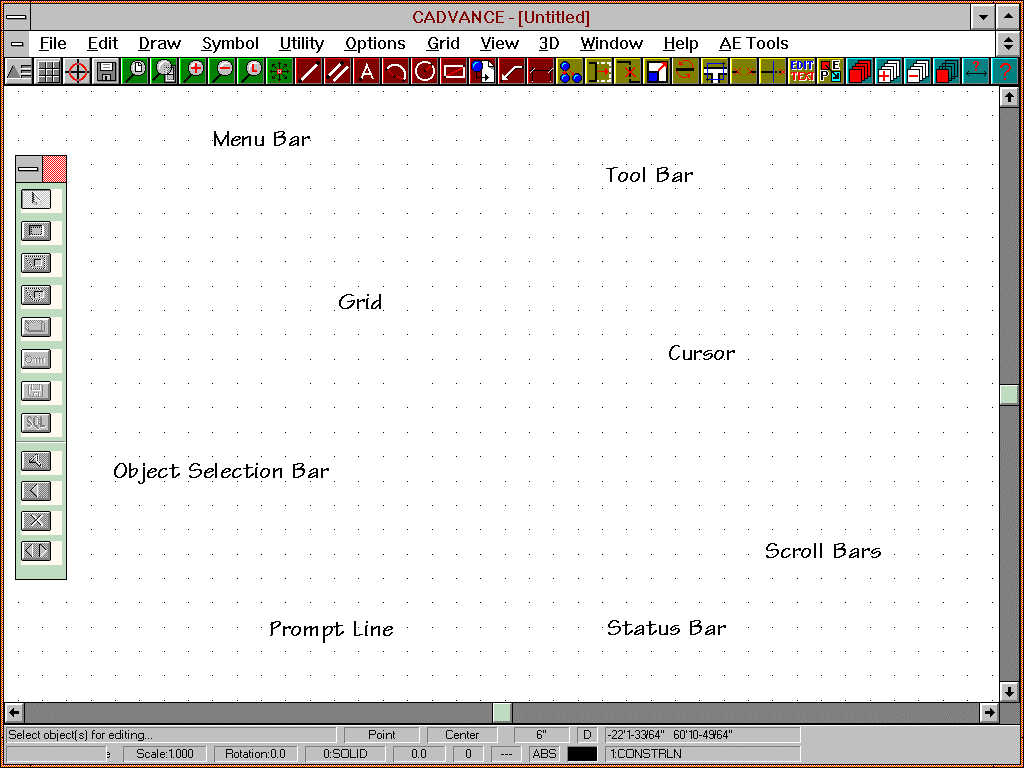The height and width of the screenshot is (768, 1024).
Task: Click the black color swatch in status bar
Action: point(582,754)
